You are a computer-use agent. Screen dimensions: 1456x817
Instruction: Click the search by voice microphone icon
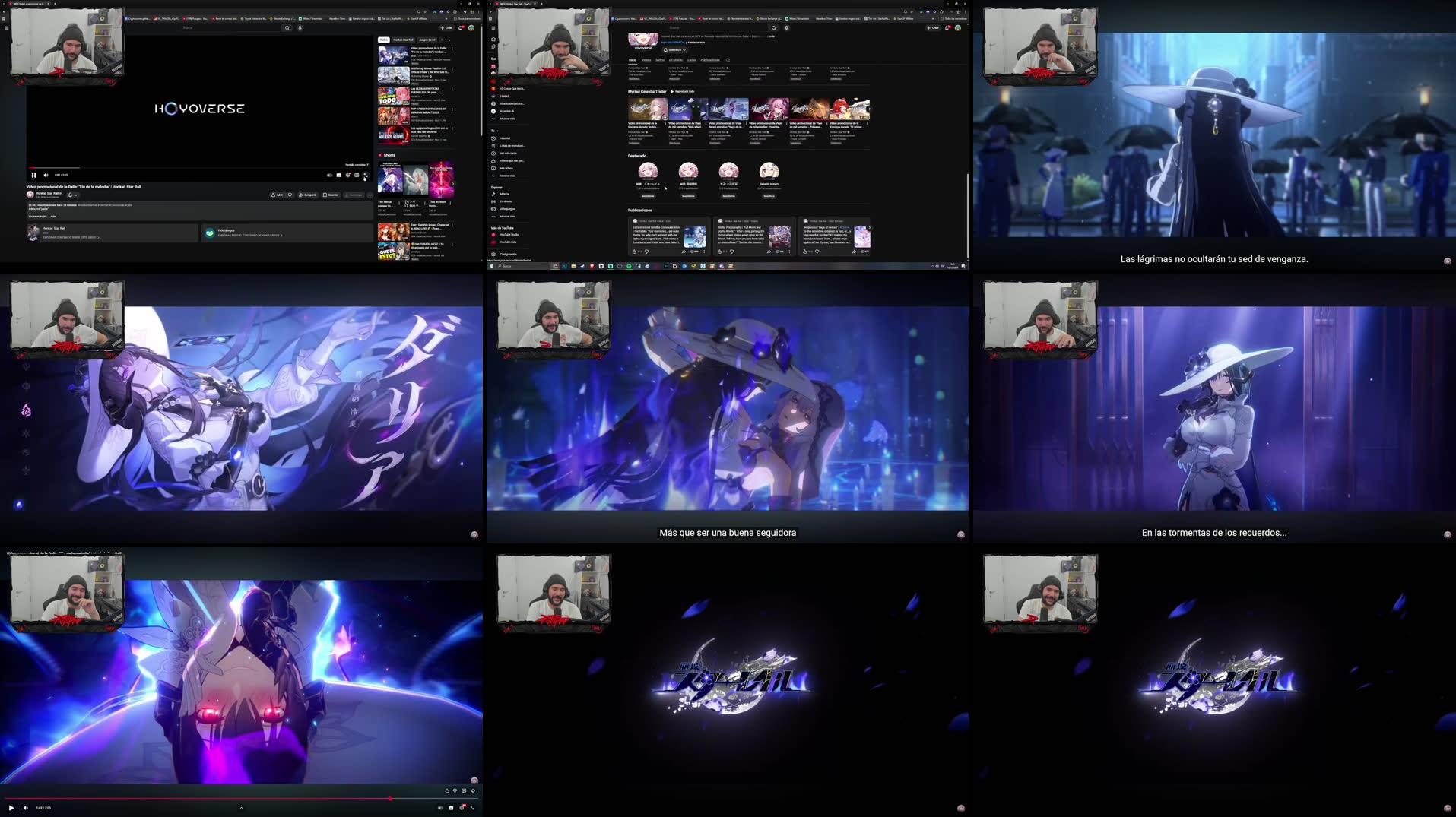300,27
